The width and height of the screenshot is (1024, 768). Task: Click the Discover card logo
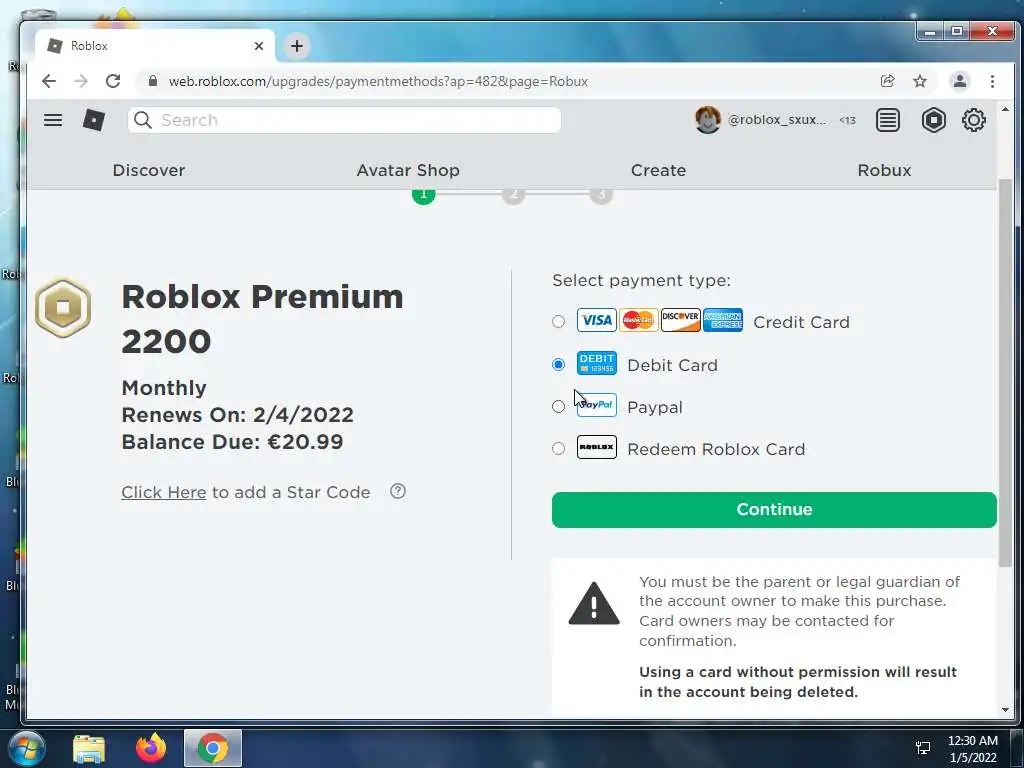[x=680, y=321]
